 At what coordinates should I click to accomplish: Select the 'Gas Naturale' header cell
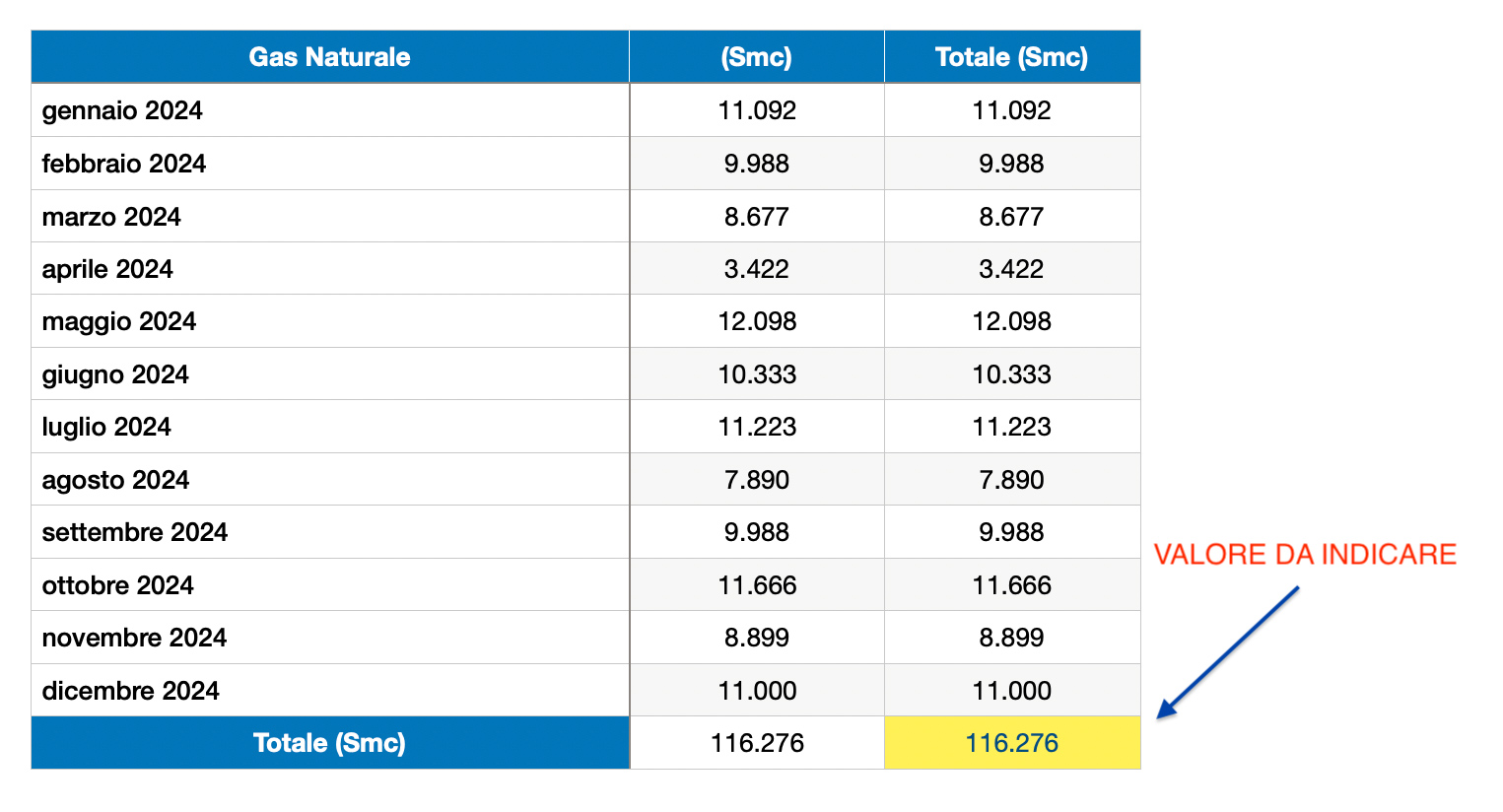click(x=330, y=57)
